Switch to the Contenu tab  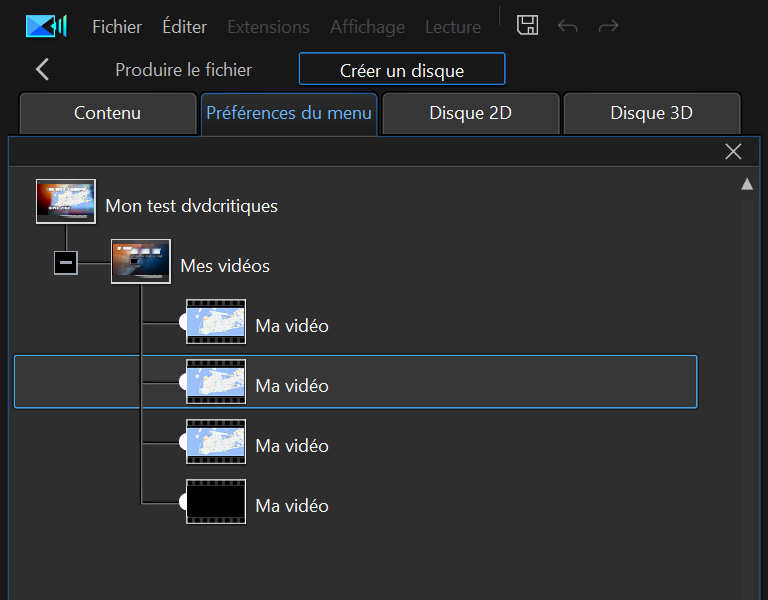pyautogui.click(x=108, y=113)
